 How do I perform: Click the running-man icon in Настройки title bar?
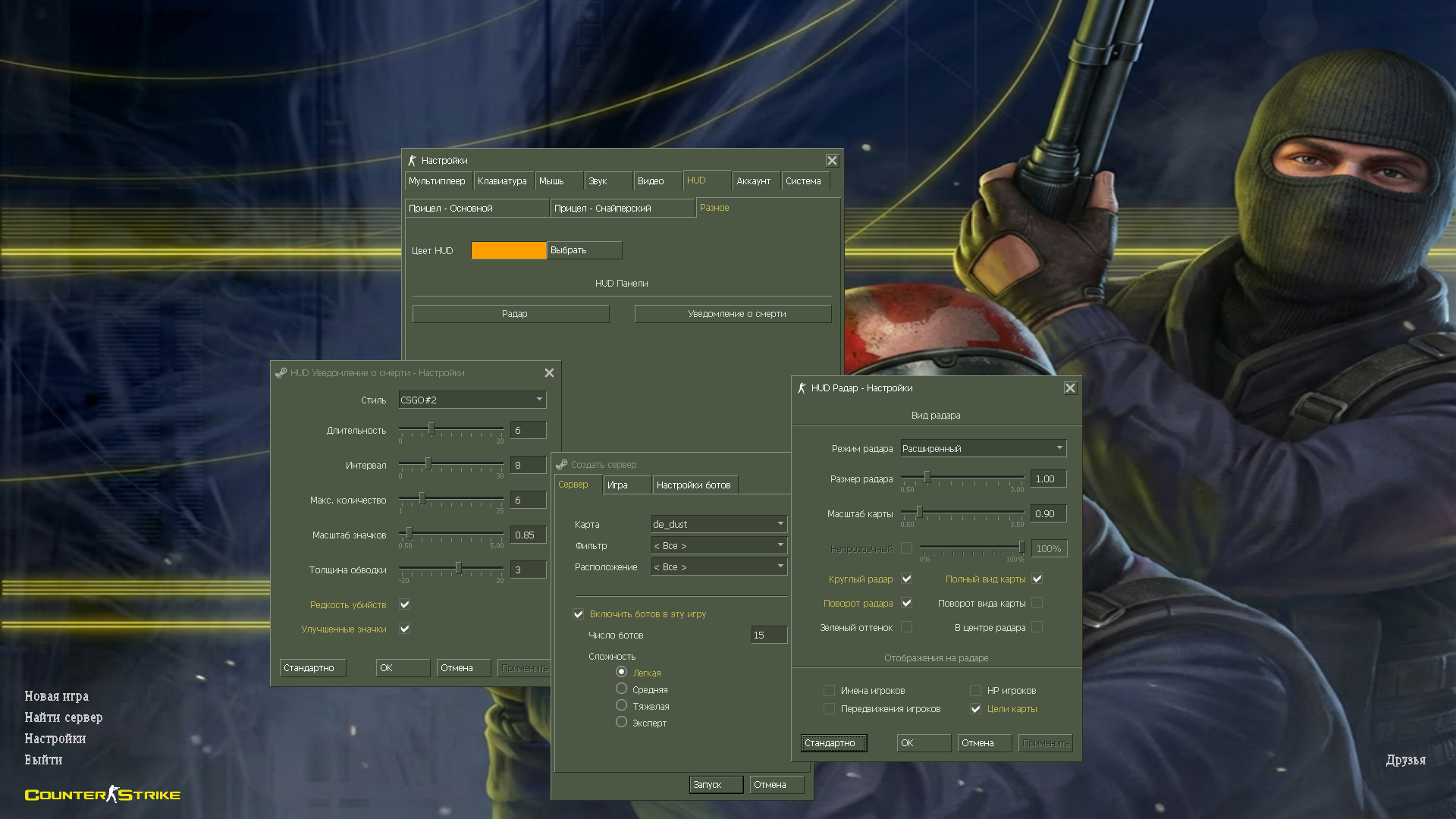(412, 161)
